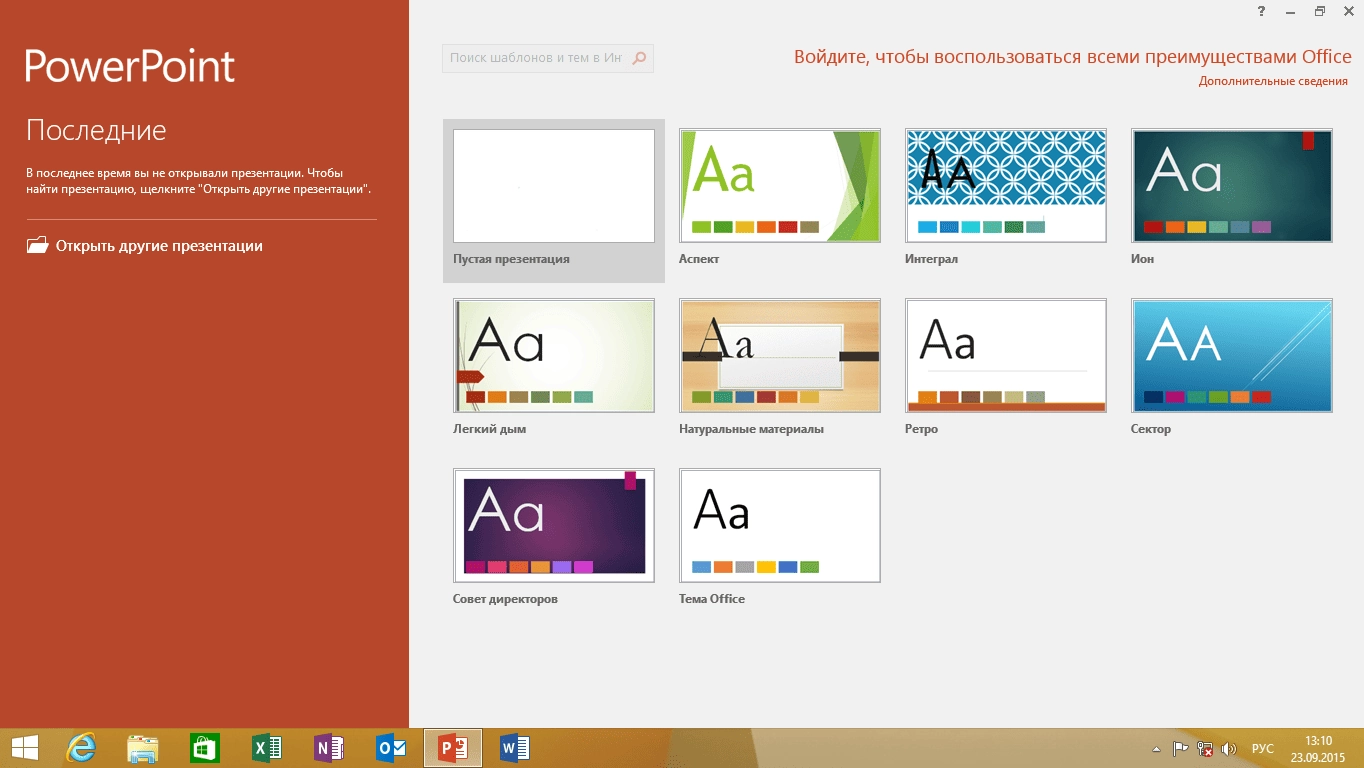Pick the Ион theme thumbnail
The height and width of the screenshot is (768, 1364).
point(1232,186)
